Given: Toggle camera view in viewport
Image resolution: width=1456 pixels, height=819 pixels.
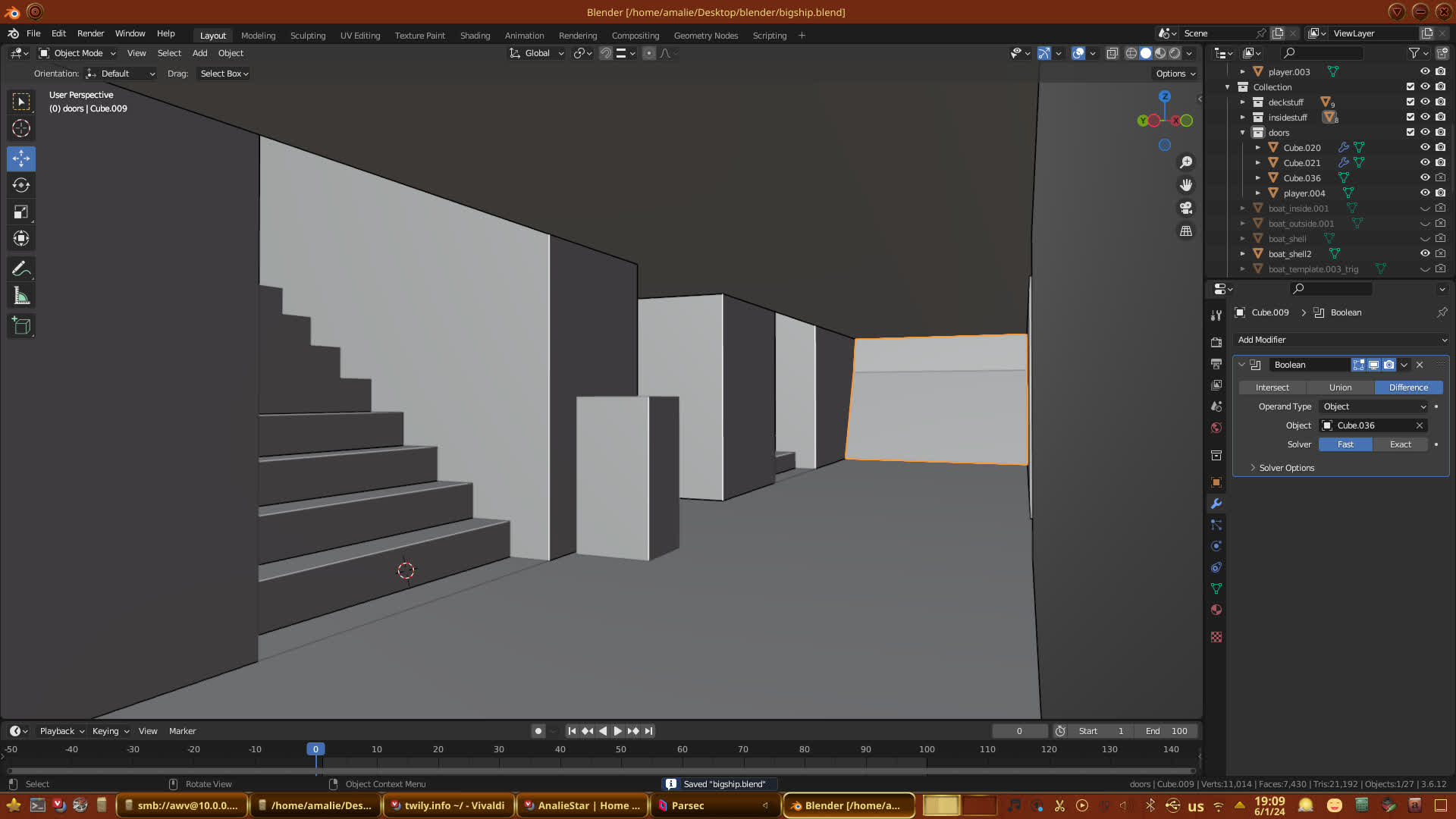Looking at the screenshot, I should pos(1186,208).
